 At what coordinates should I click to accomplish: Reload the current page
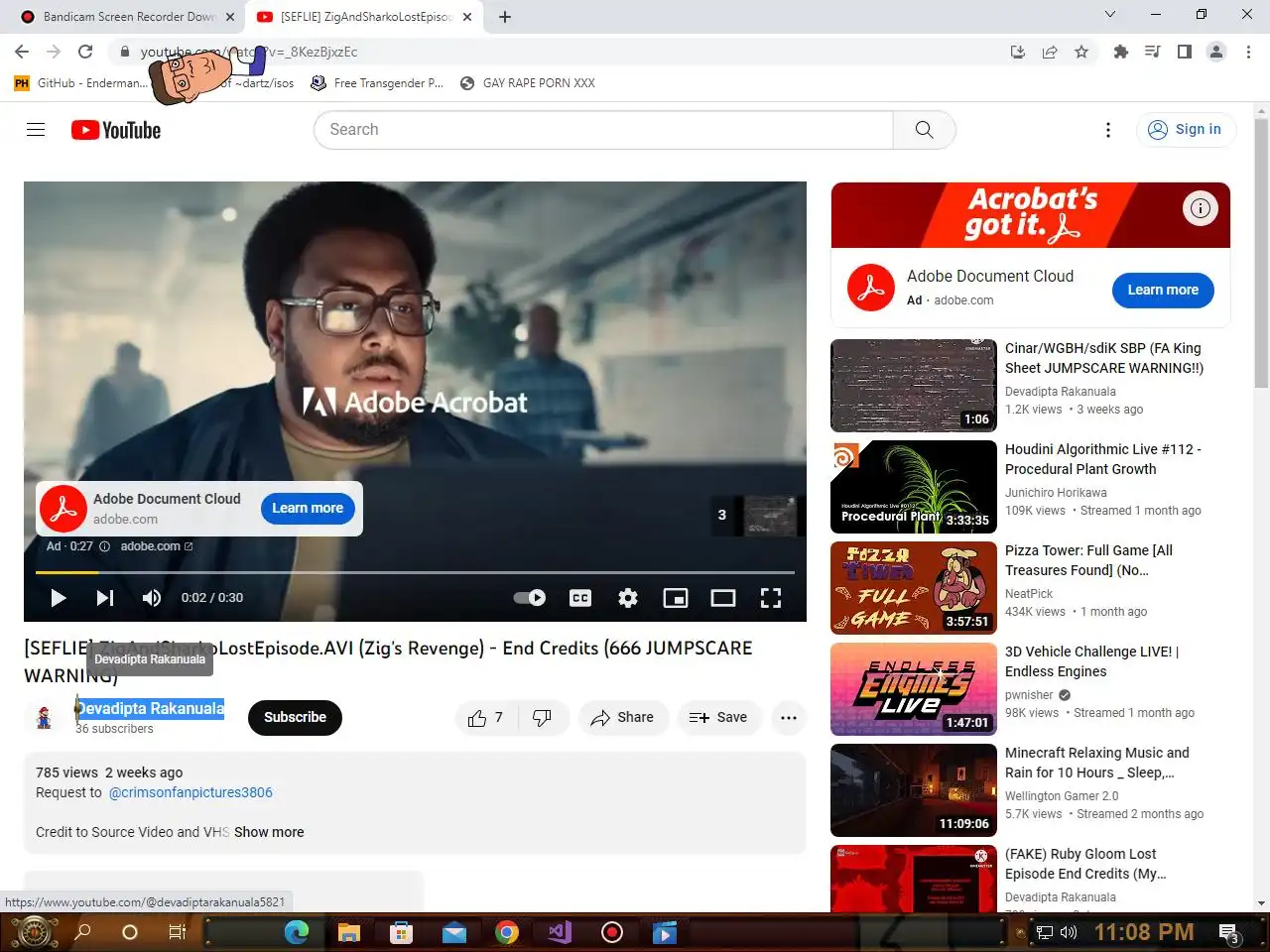[x=85, y=52]
